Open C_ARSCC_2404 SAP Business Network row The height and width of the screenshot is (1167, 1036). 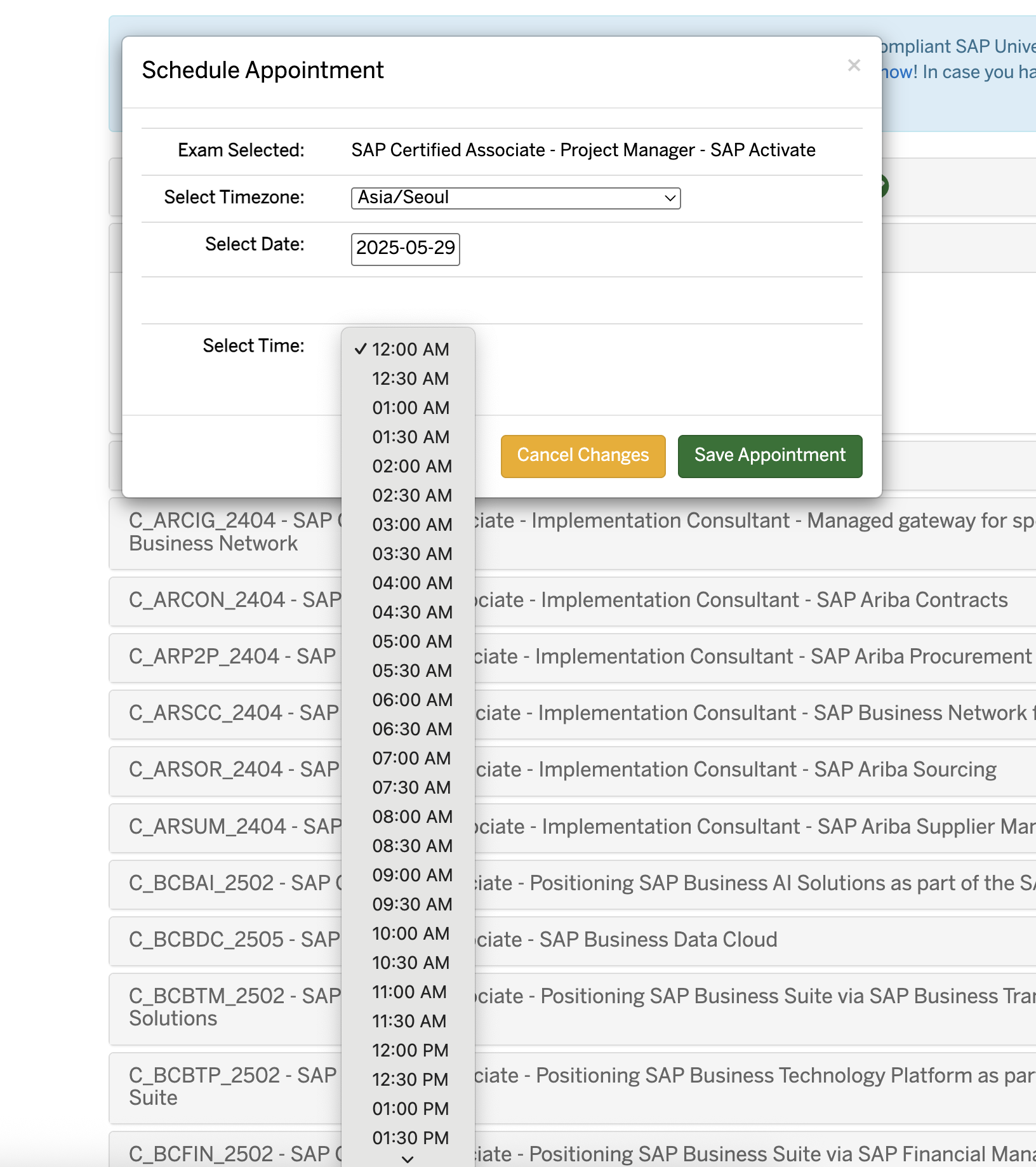coord(573,714)
